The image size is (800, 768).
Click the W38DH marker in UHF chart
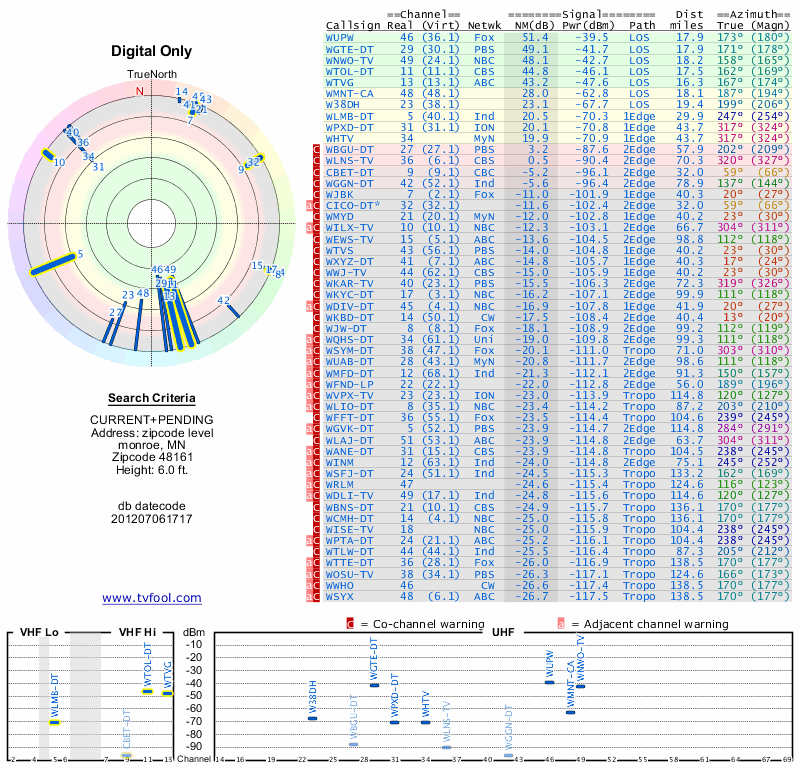coord(313,719)
